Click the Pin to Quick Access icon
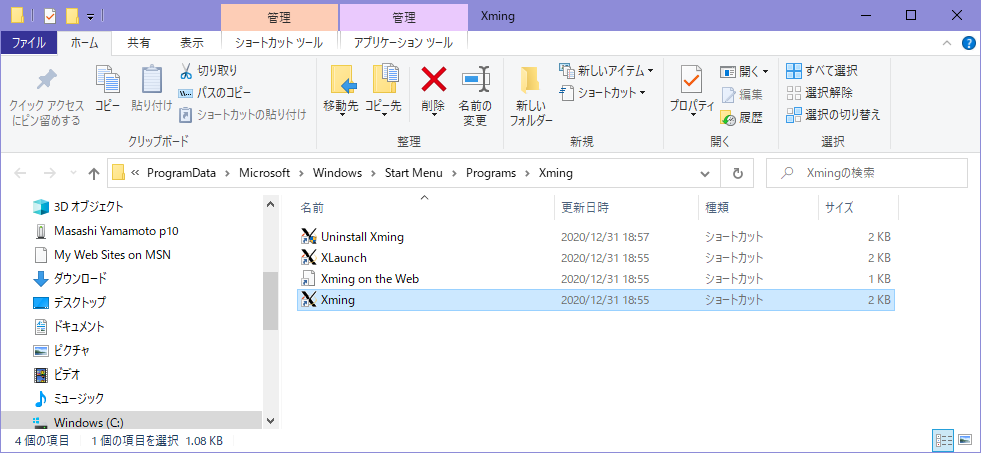 46,80
